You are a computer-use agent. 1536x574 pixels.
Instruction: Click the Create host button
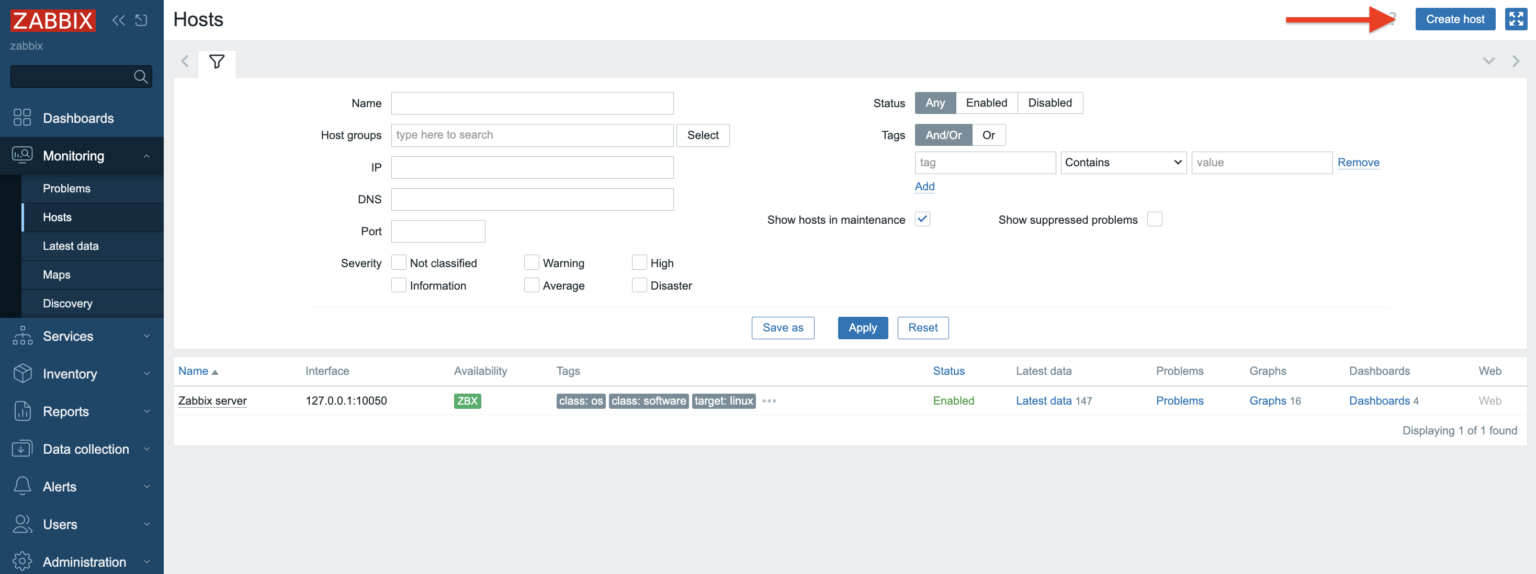(1454, 19)
